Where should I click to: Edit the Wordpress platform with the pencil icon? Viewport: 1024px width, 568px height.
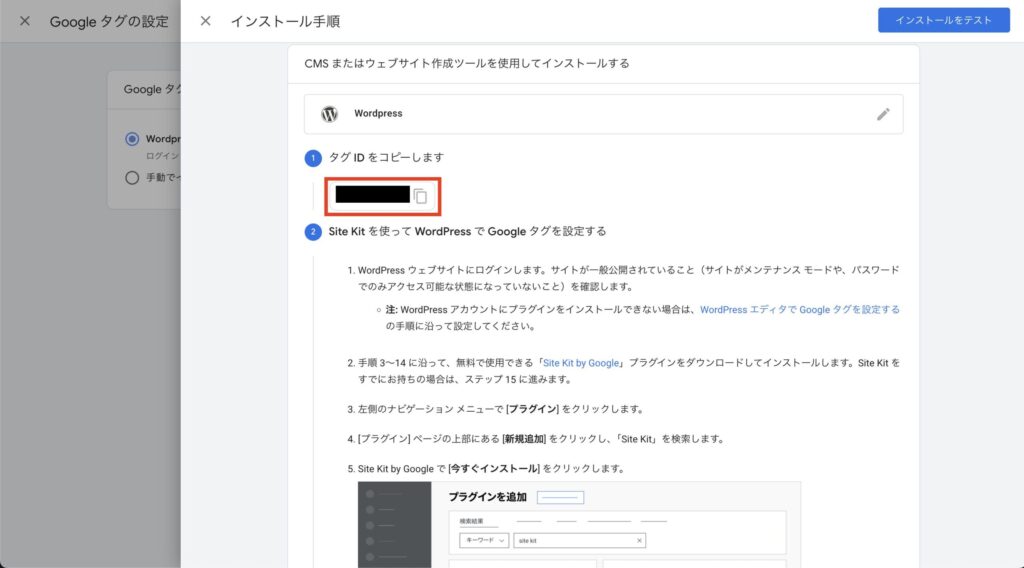883,114
